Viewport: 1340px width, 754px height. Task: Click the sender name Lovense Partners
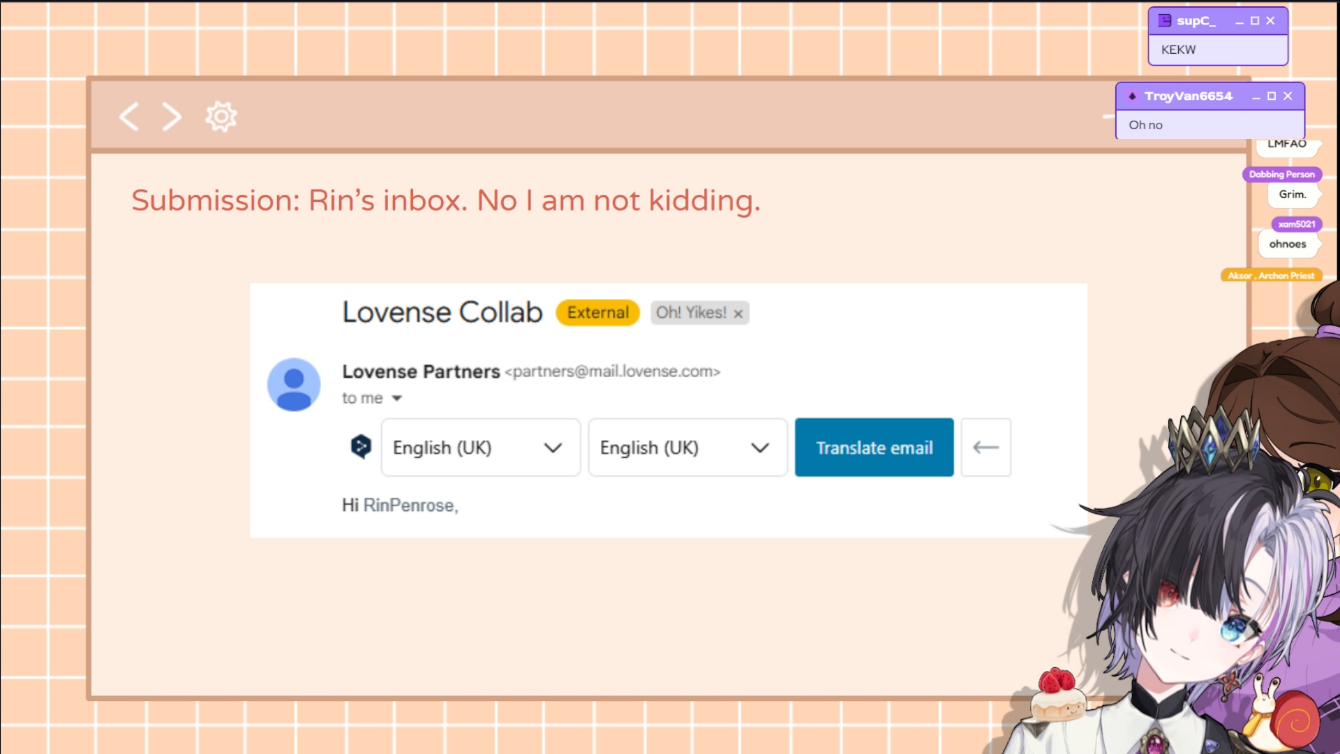(x=421, y=372)
